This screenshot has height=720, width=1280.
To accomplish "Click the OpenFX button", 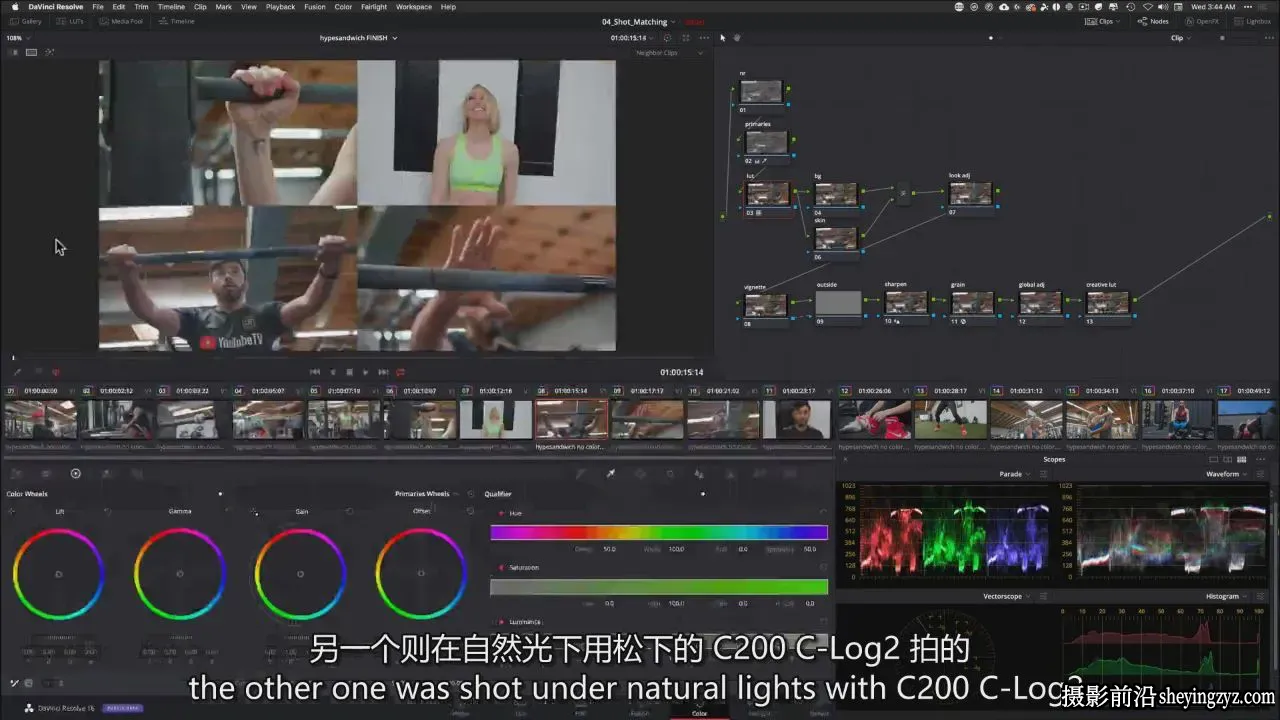I will 1202,21.
